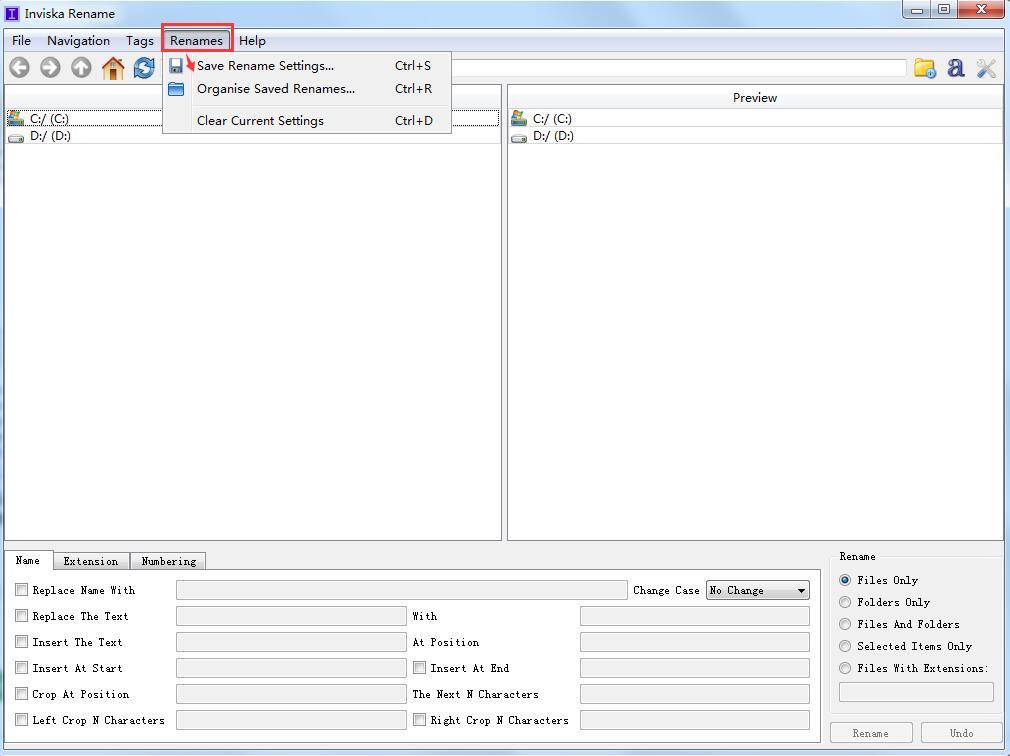Switch to the Numbering tab
Screen dimensions: 1010x756
click(x=169, y=562)
